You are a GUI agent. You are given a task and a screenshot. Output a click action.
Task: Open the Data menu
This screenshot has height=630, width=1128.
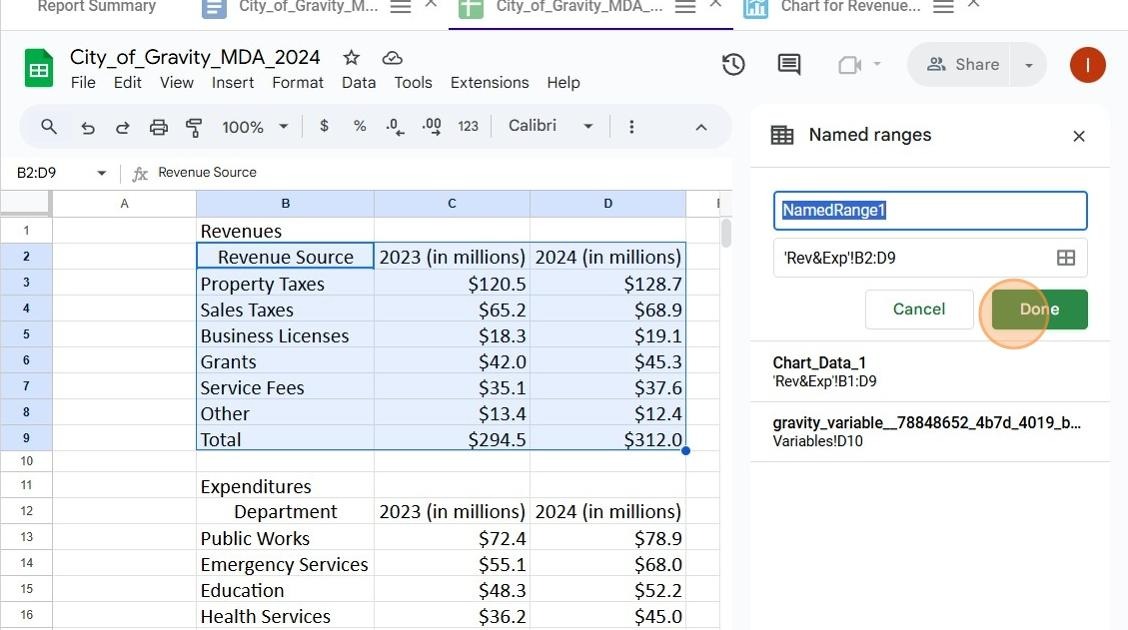click(359, 83)
